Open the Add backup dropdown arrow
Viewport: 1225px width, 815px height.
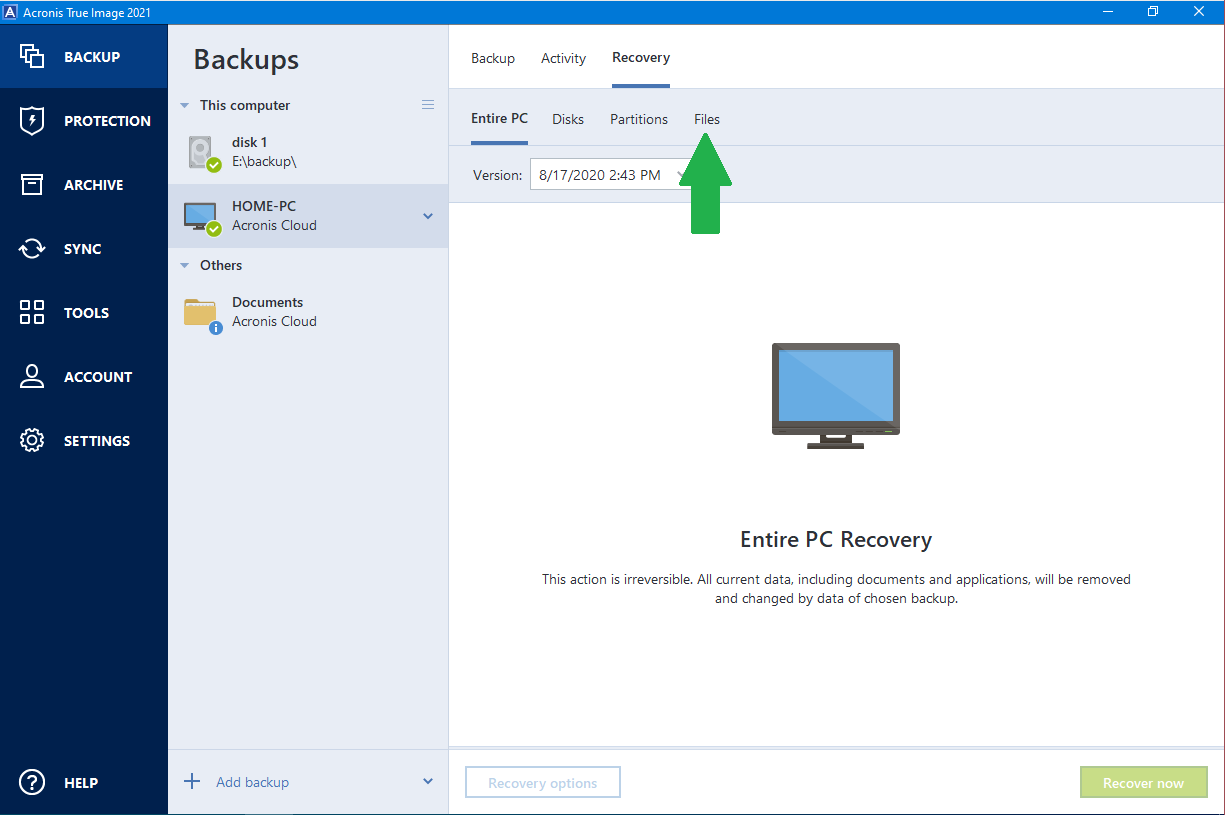point(428,782)
